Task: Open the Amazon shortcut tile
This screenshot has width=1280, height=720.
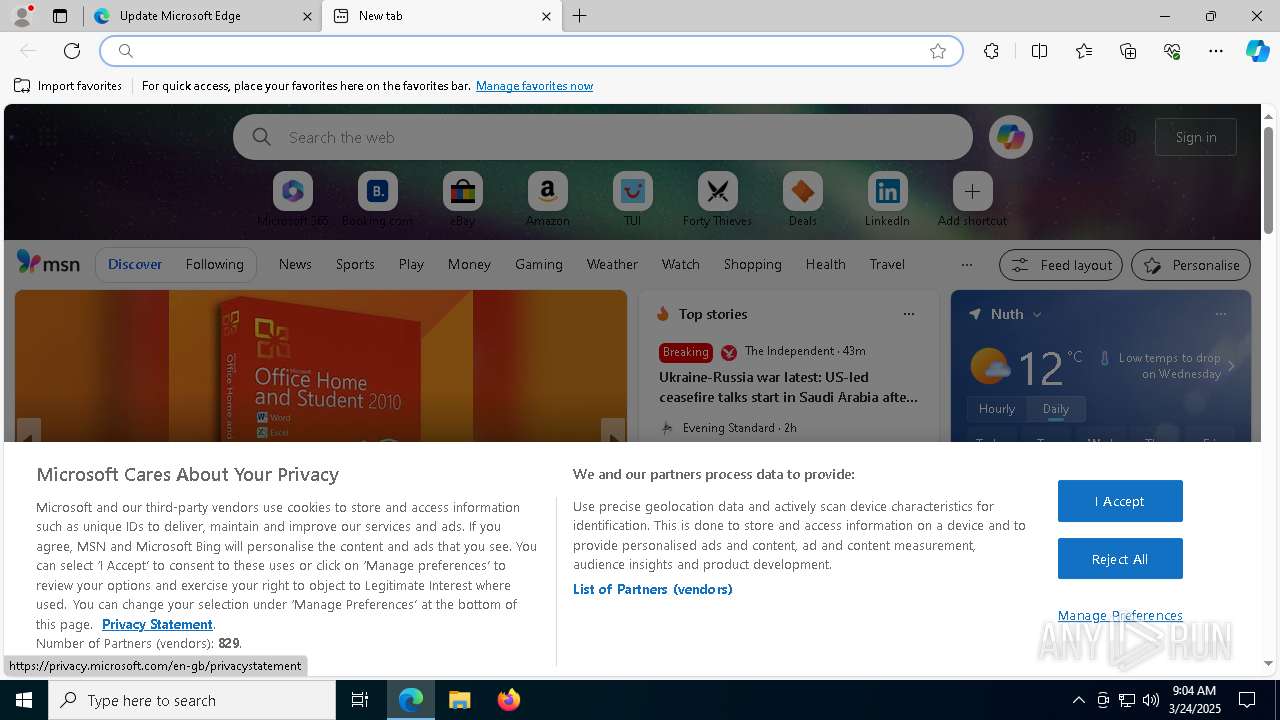Action: coord(547,200)
